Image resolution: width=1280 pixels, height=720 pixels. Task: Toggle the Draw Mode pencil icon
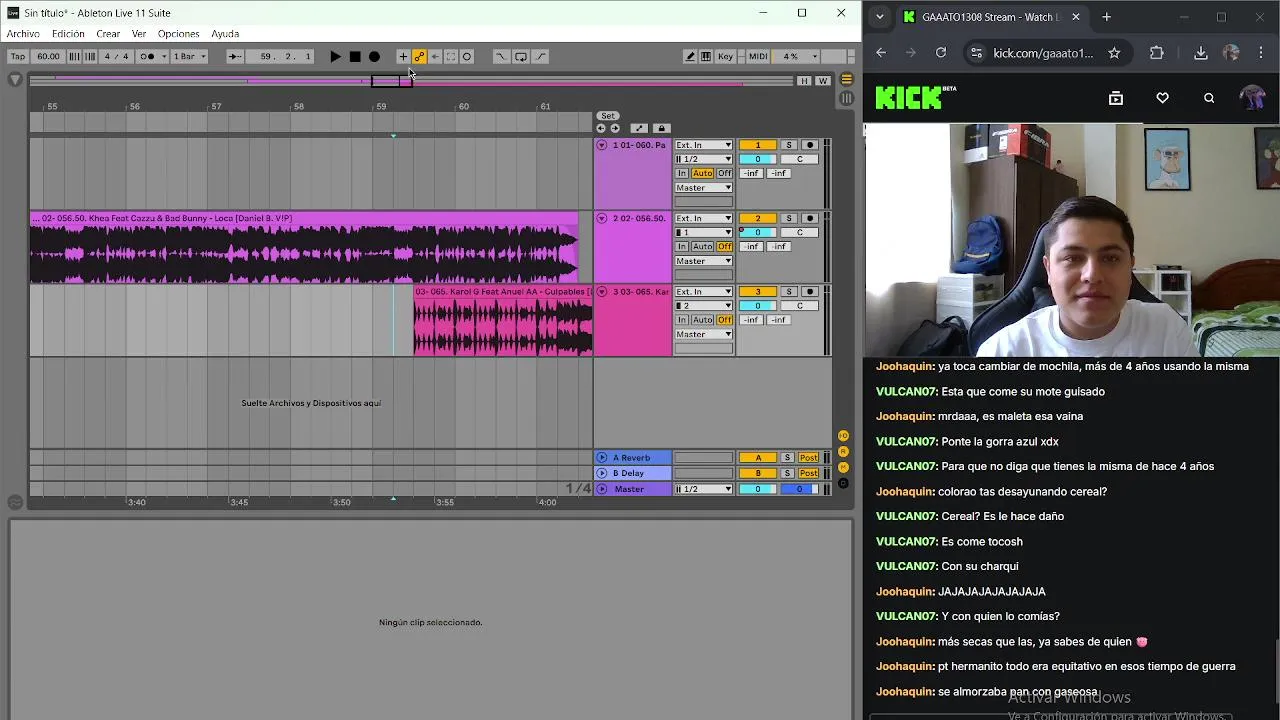(x=690, y=57)
